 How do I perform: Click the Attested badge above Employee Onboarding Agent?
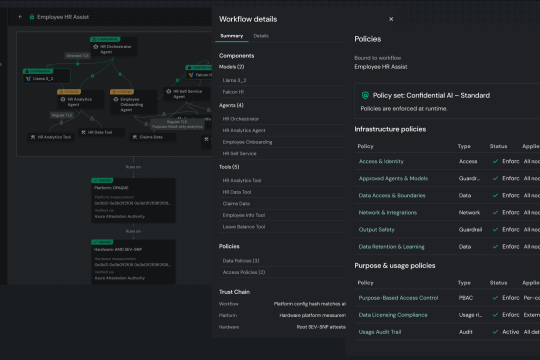coord(122,92)
